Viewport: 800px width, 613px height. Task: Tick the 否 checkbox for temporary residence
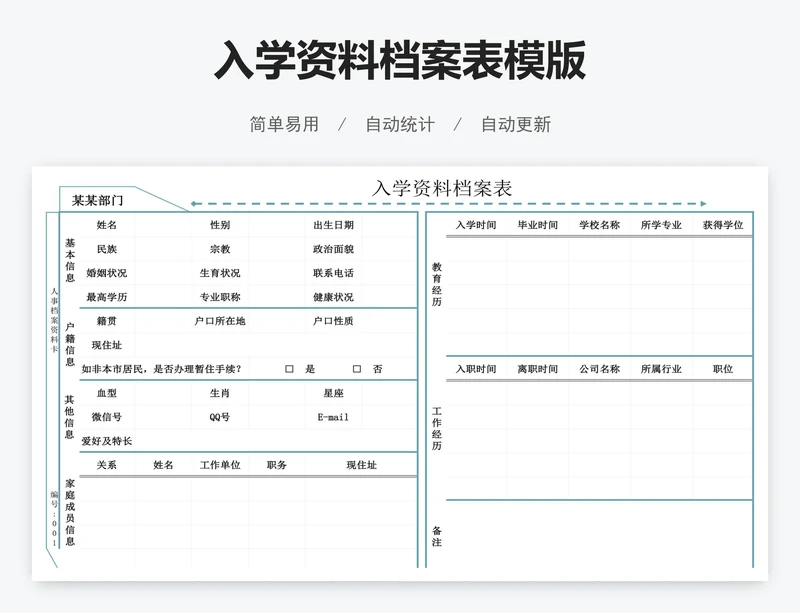357,369
